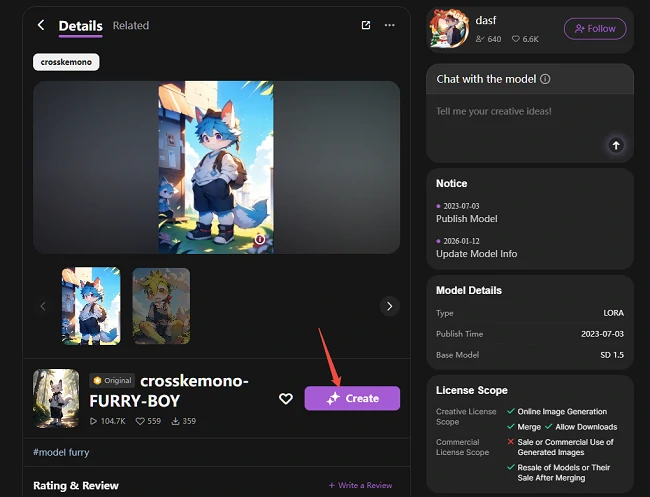Open the dasf username link
The width and height of the screenshot is (650, 497).
[x=486, y=20]
